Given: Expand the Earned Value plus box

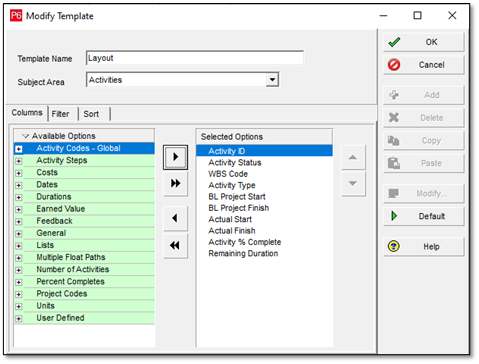Looking at the screenshot, I should (19, 210).
